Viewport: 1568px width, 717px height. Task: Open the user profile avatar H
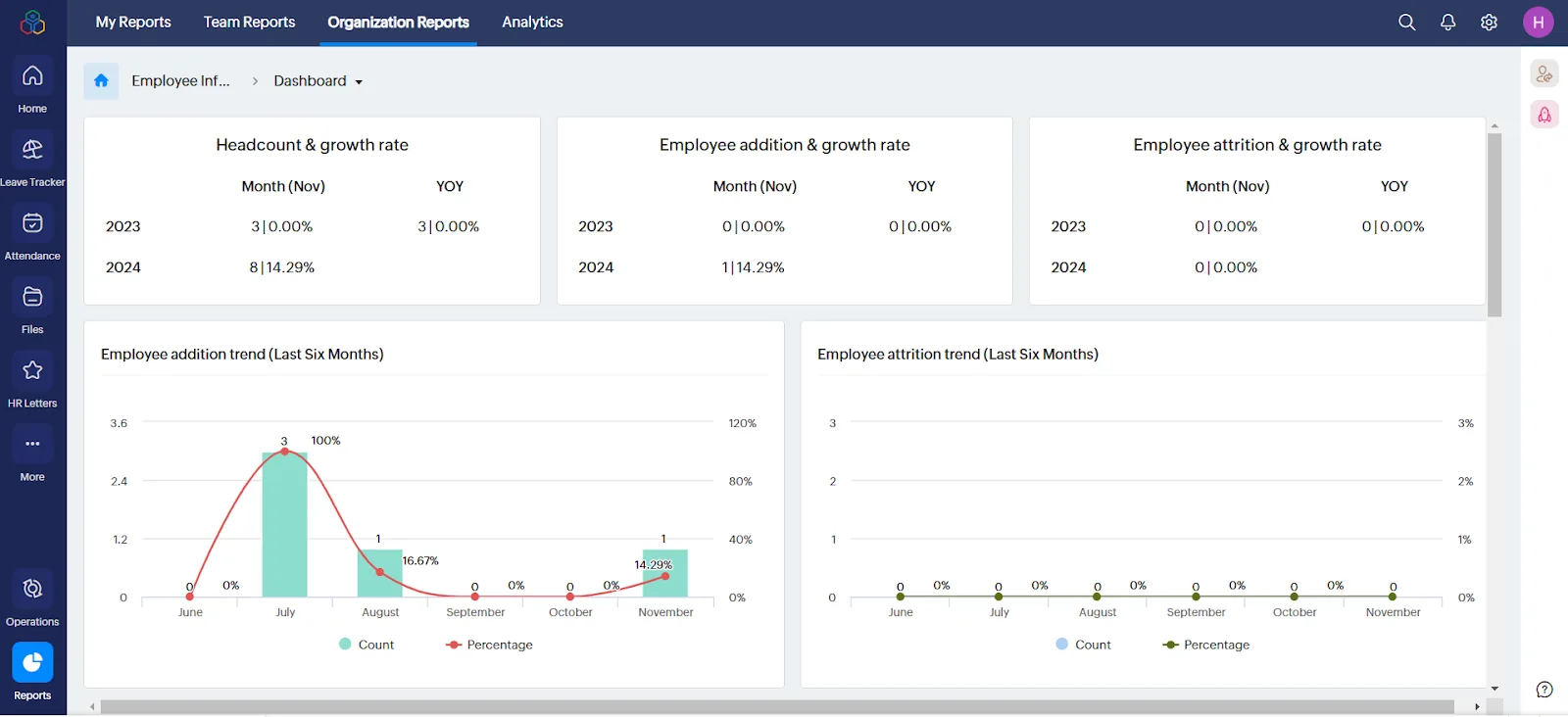tap(1539, 23)
